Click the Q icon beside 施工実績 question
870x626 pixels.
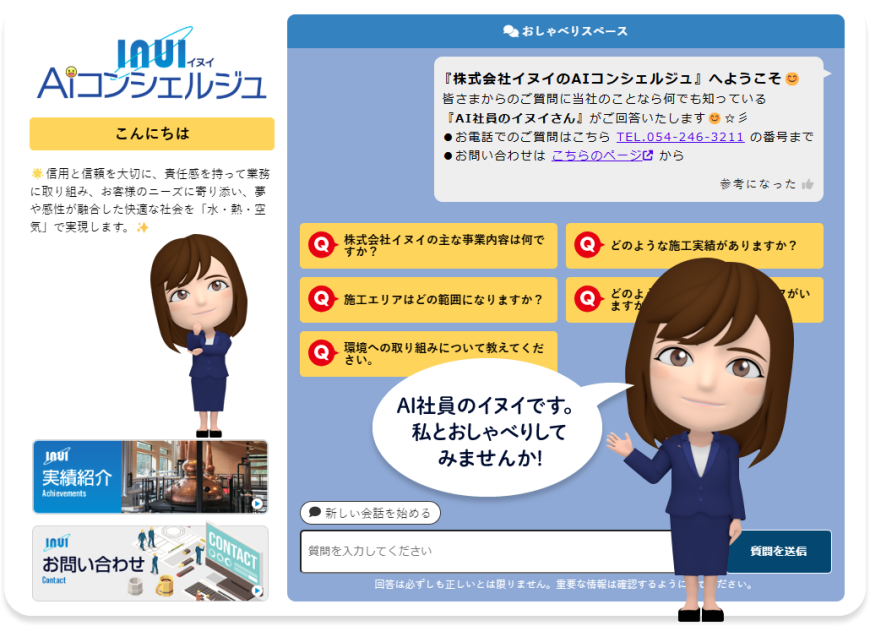click(x=588, y=245)
